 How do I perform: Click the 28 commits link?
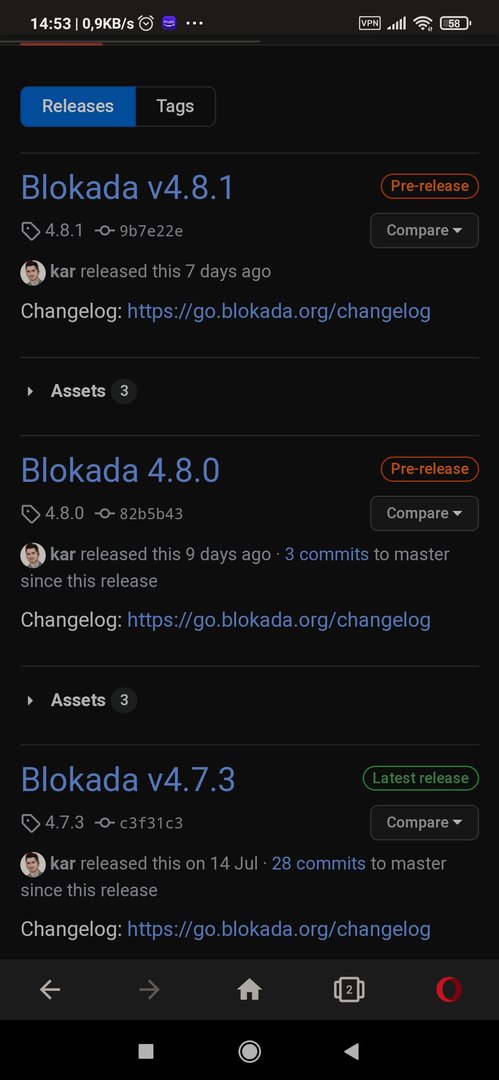[318, 863]
